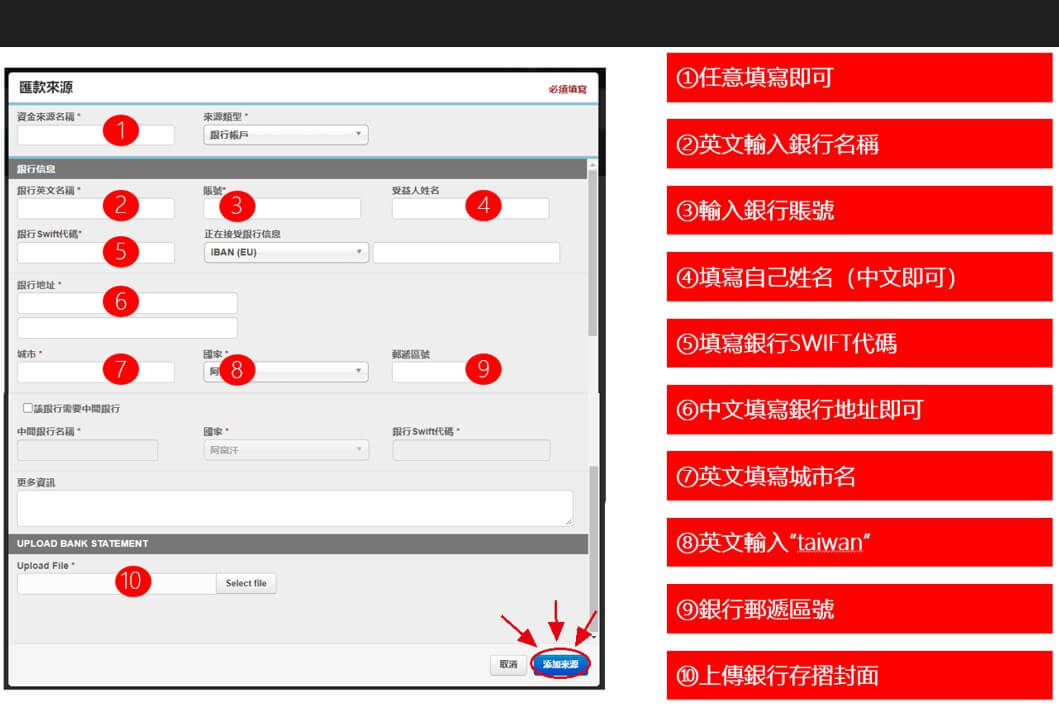1059x704 pixels.
Task: Click the red circle marker numbered 10
Action: point(132,581)
